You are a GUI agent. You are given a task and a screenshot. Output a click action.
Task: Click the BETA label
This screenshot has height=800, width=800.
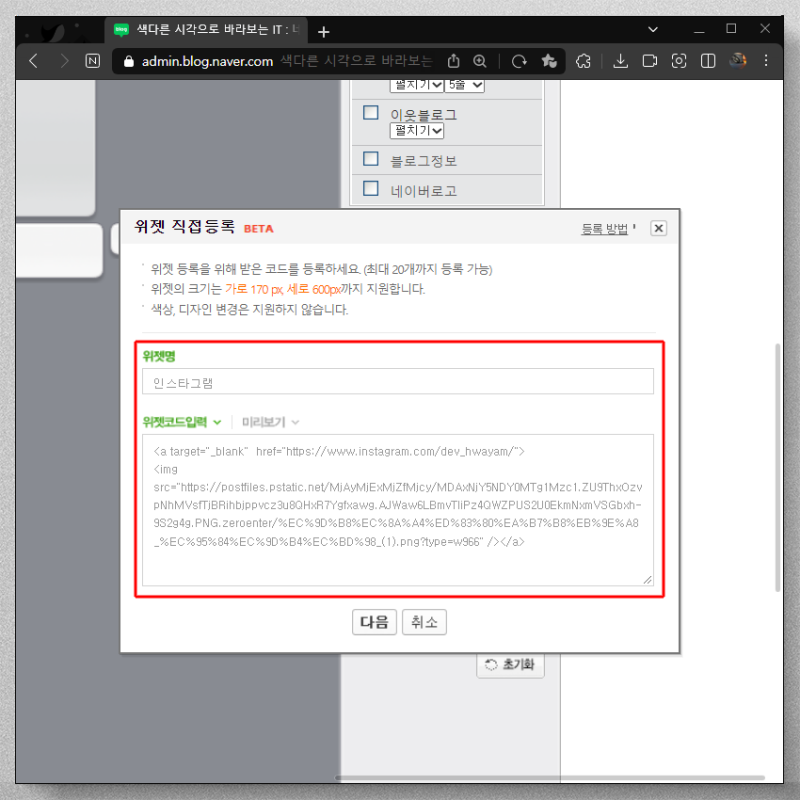click(x=259, y=229)
